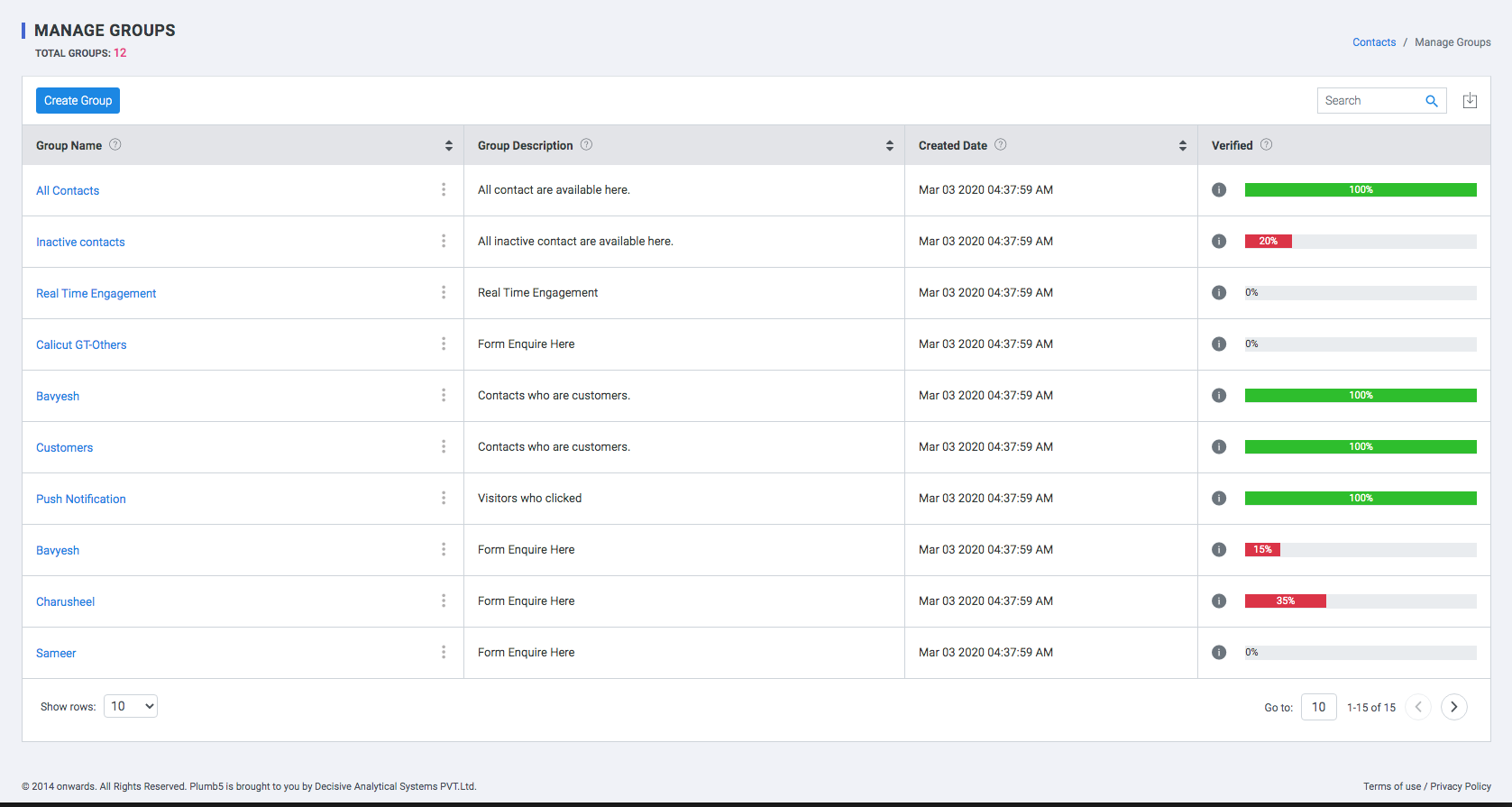Open the Calicut GT-Others group link
The height and width of the screenshot is (807, 1512).
81,344
